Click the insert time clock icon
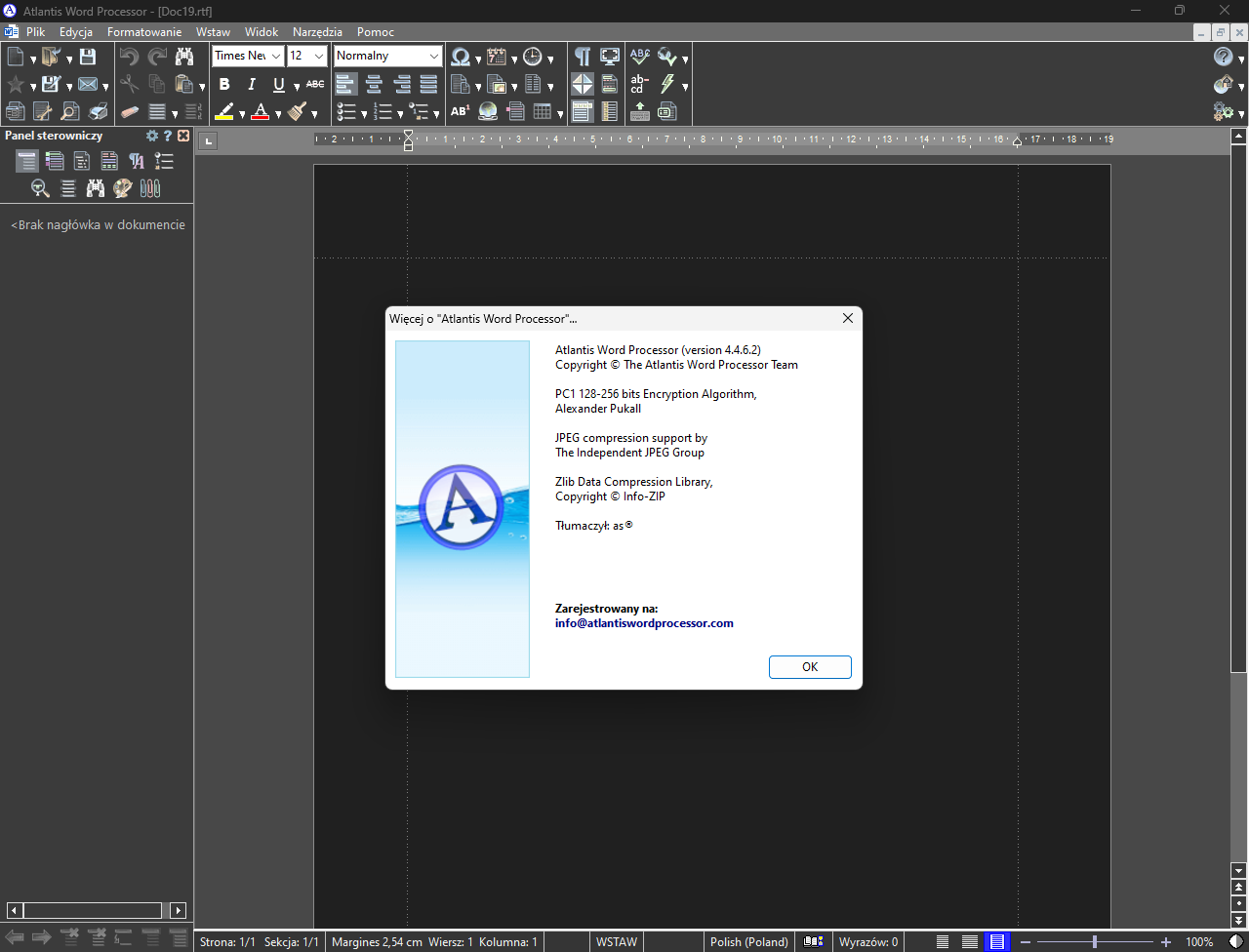The image size is (1249, 952). (533, 58)
